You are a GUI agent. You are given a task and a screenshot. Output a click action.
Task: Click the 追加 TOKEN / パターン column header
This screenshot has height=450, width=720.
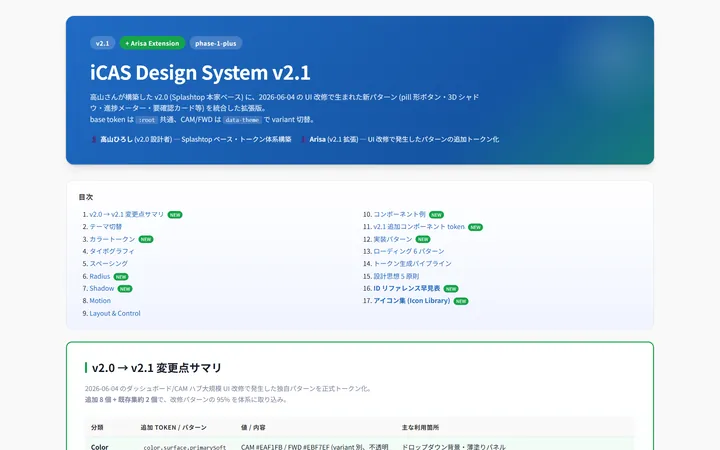(x=174, y=428)
